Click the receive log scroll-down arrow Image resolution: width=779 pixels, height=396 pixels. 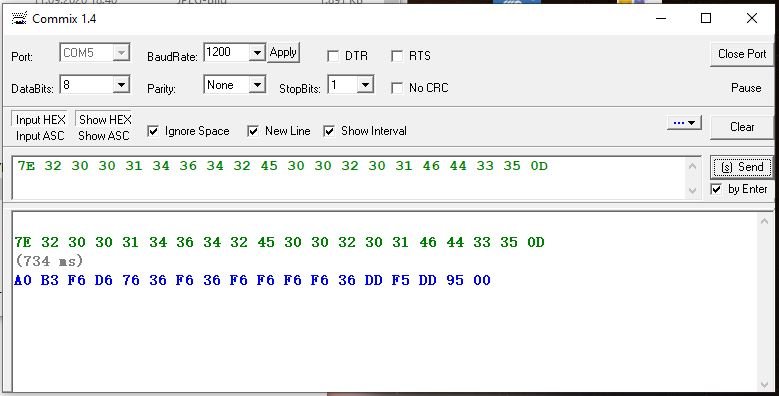[x=765, y=385]
